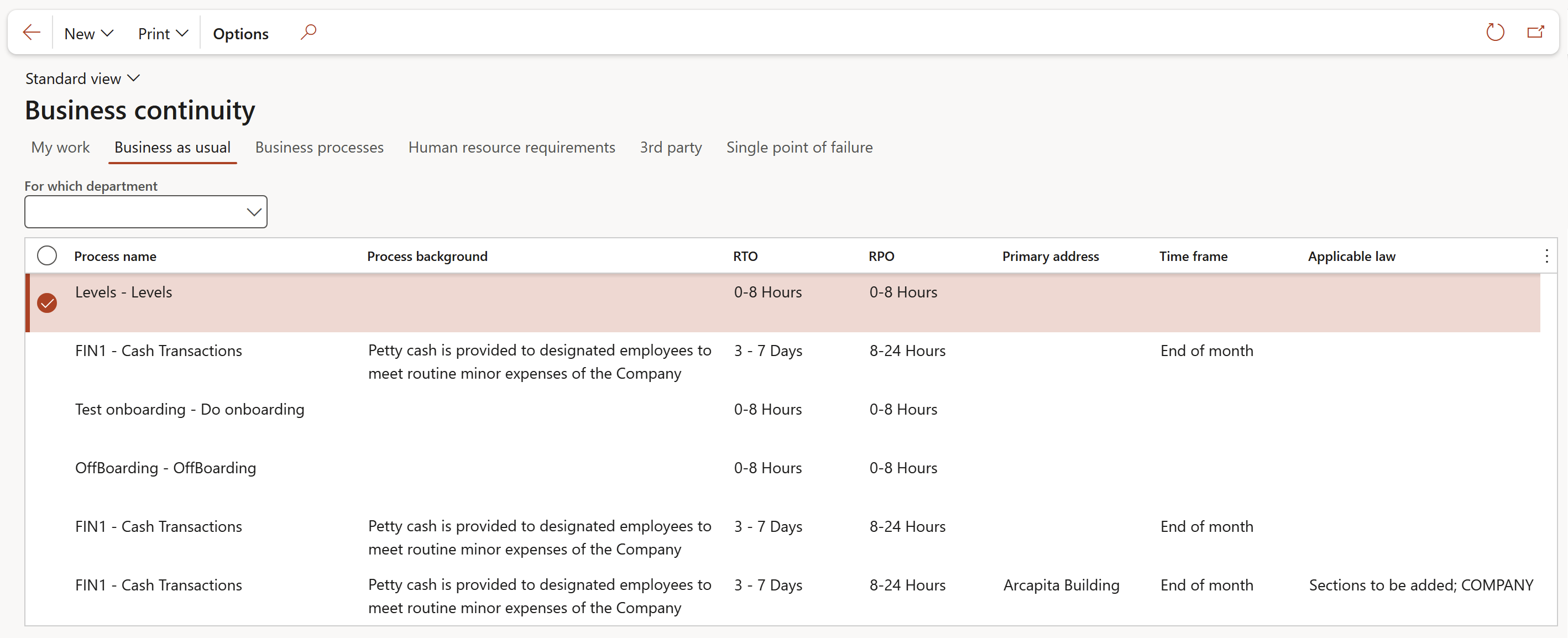Image resolution: width=1568 pixels, height=638 pixels.
Task: Open grid column options (three dots)
Action: 1546,255
